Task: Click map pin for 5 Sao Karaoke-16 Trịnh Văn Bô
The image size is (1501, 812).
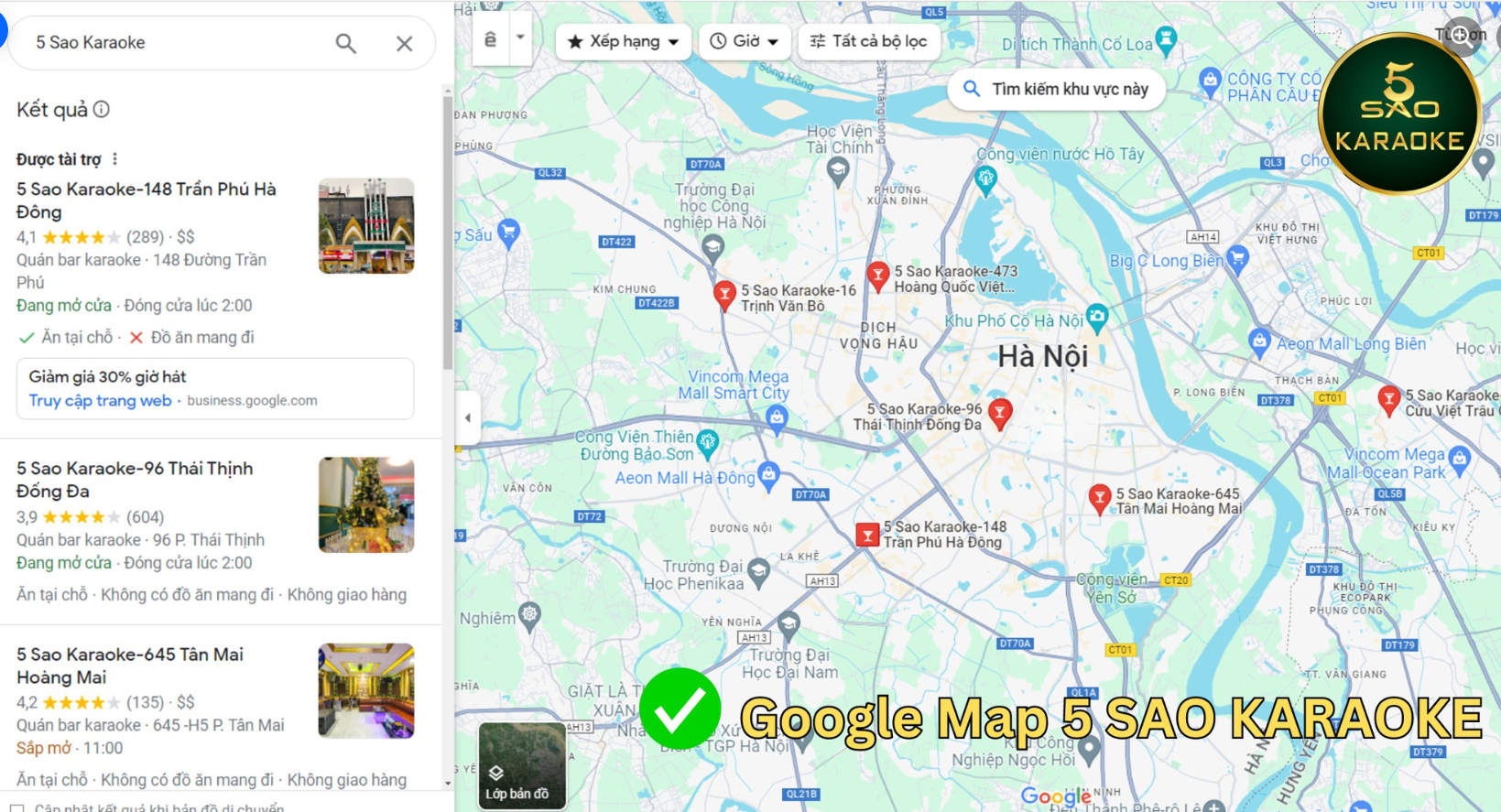Action: click(x=724, y=295)
